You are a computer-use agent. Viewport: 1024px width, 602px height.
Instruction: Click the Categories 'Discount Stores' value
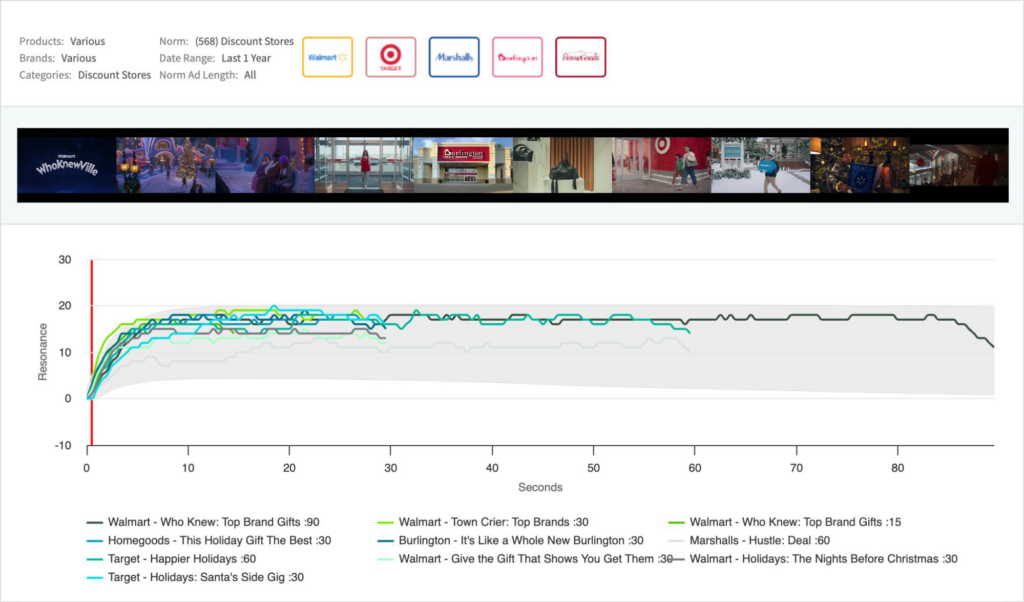pyautogui.click(x=114, y=75)
